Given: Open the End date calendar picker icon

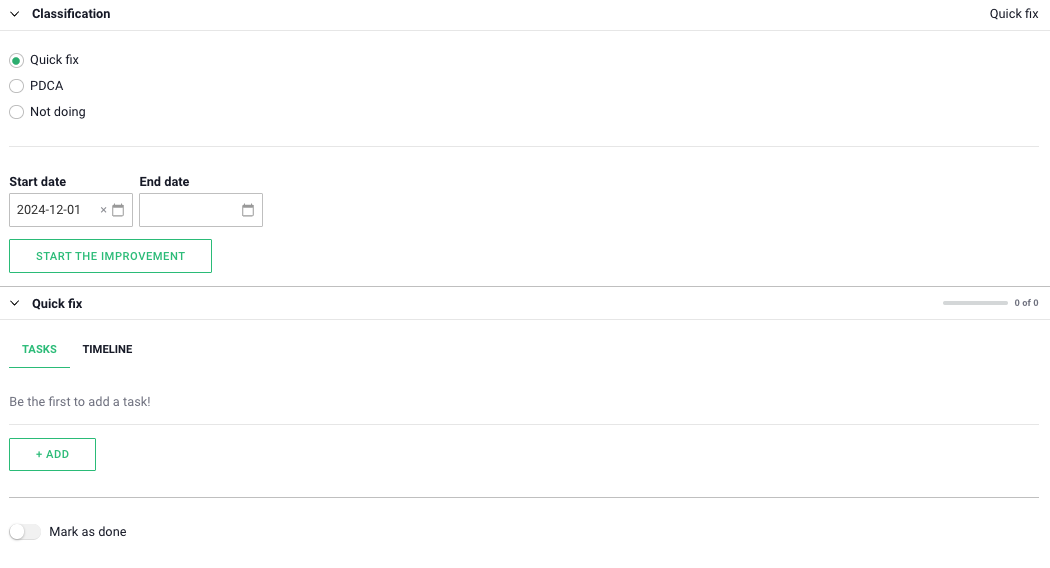Looking at the screenshot, I should tap(248, 210).
